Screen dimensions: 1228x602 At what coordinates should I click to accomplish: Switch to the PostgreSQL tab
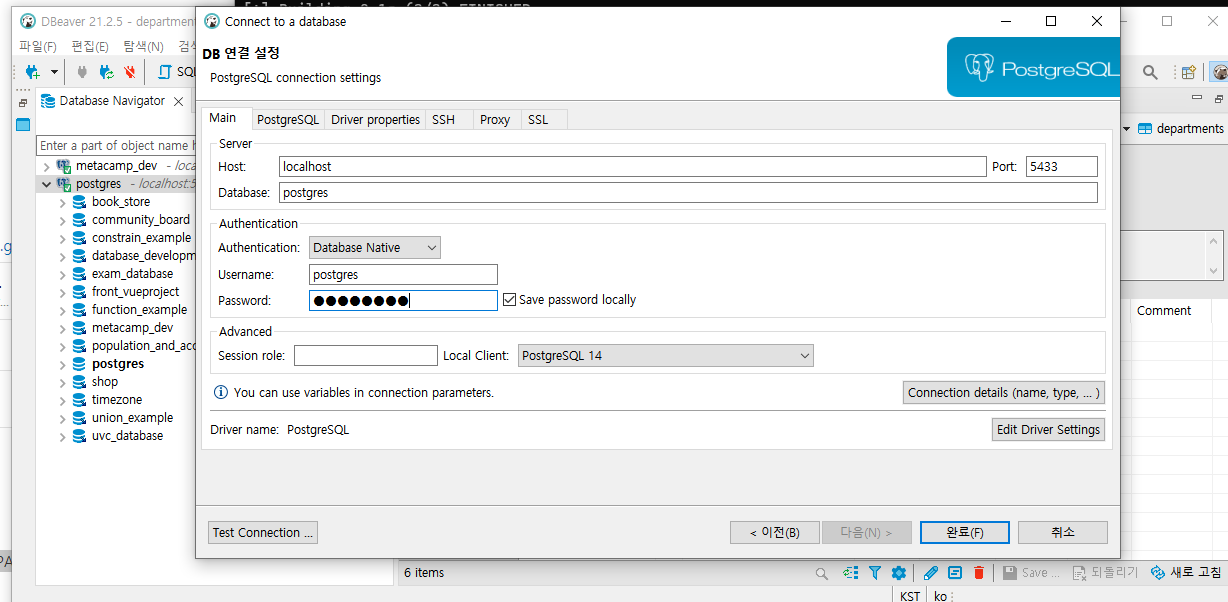click(288, 119)
